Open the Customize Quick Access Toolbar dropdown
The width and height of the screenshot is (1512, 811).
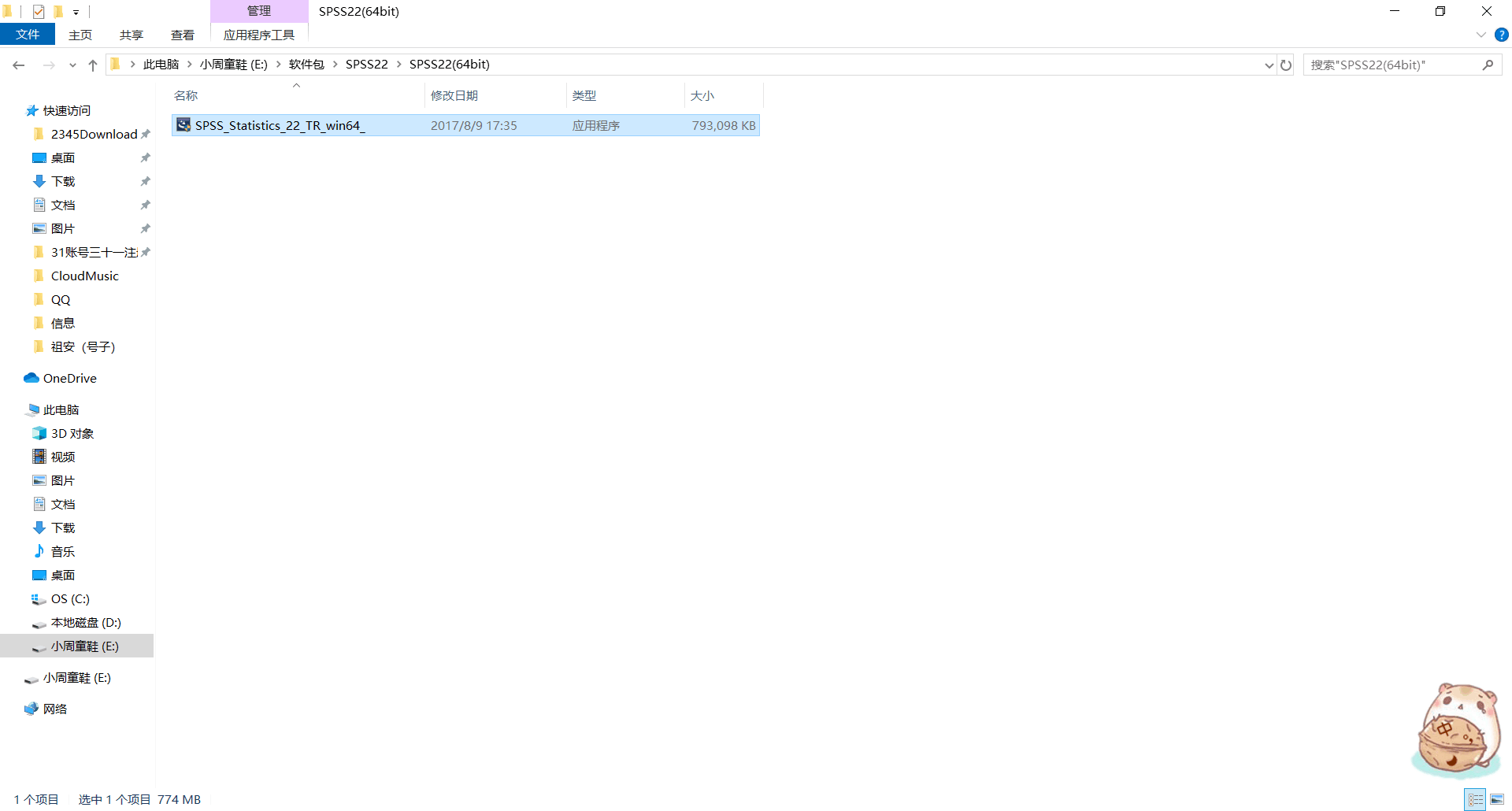point(76,12)
